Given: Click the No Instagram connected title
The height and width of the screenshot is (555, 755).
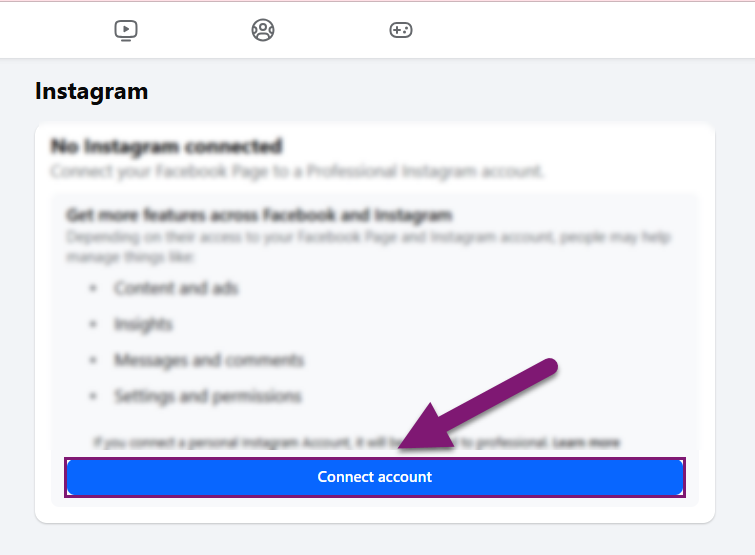Looking at the screenshot, I should coord(167,146).
